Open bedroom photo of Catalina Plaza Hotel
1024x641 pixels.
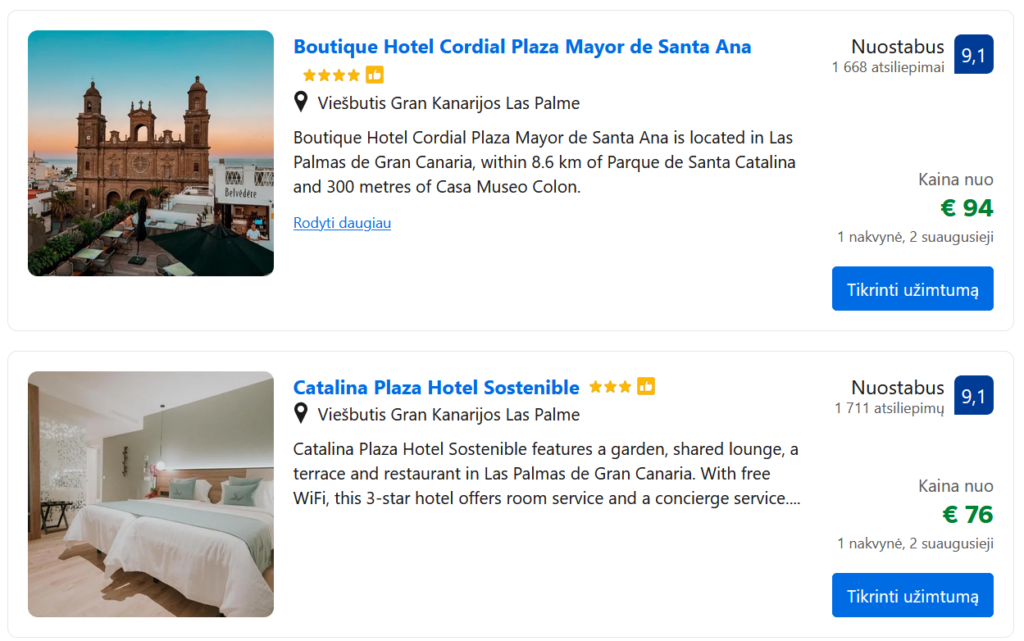point(151,494)
